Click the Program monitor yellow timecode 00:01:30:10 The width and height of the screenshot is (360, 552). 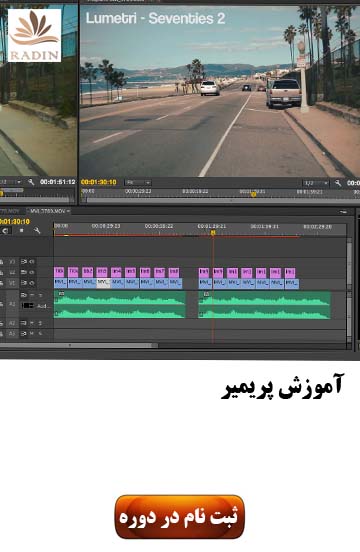click(99, 182)
